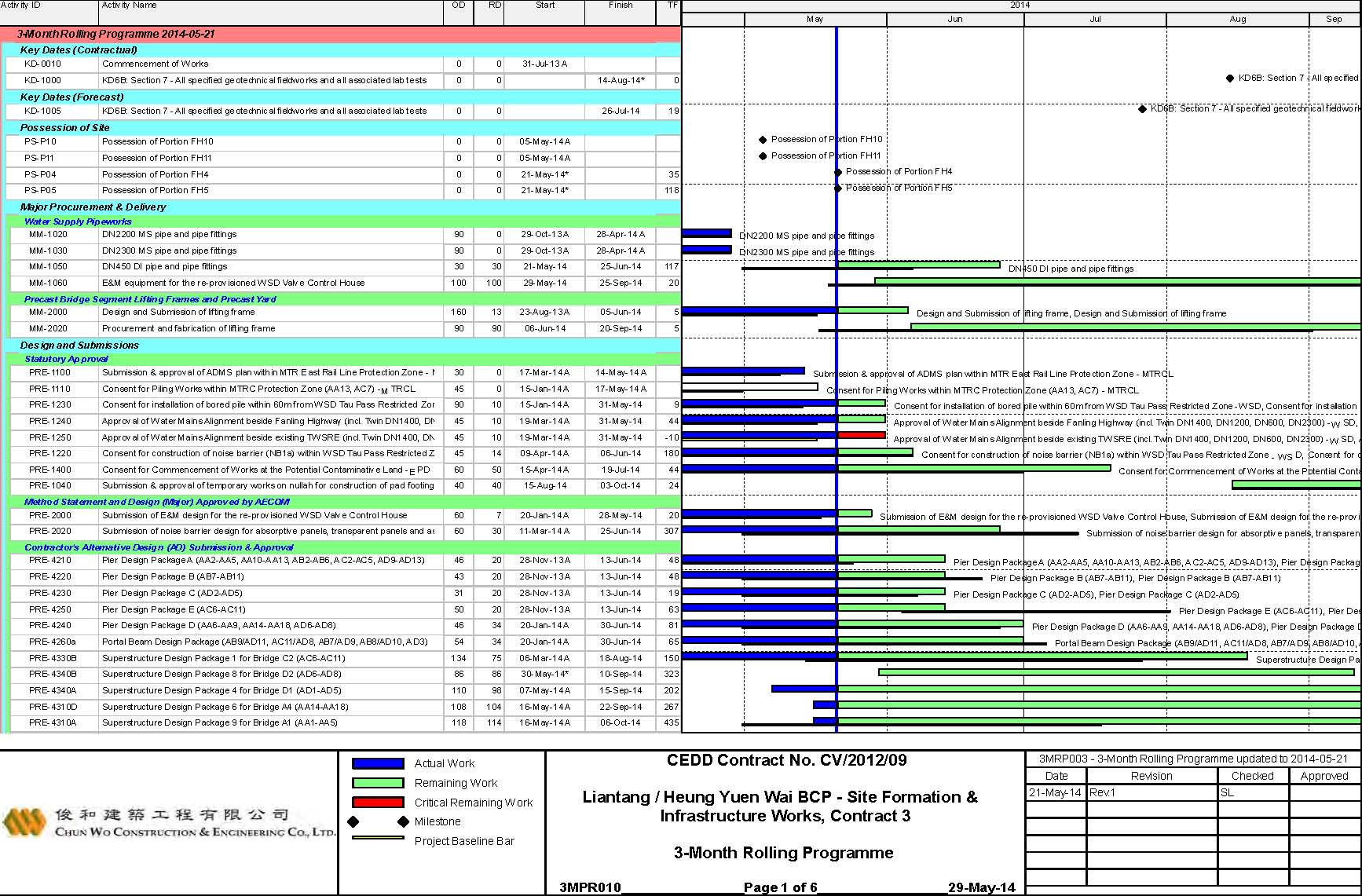Click finish date 14-Aug-14* for KD-1000

point(621,80)
